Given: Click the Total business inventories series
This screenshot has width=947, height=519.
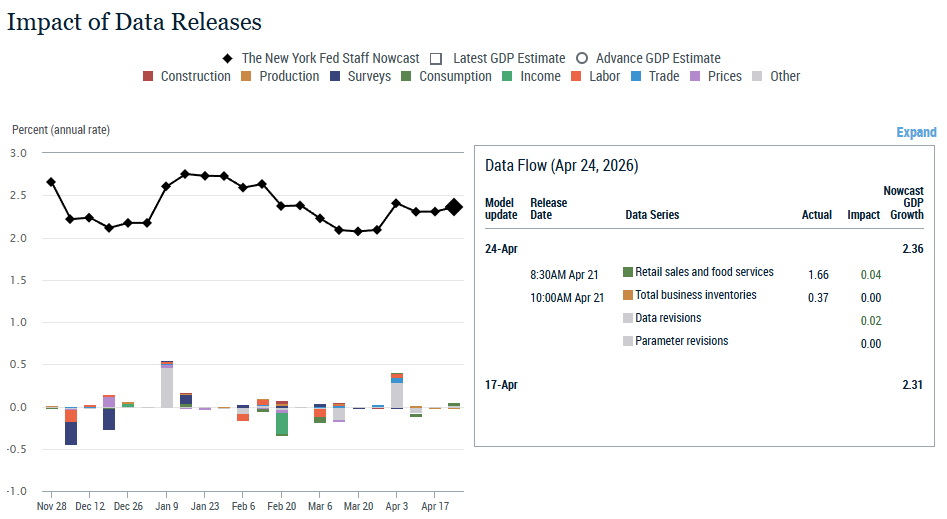Looking at the screenshot, I should pos(695,296).
